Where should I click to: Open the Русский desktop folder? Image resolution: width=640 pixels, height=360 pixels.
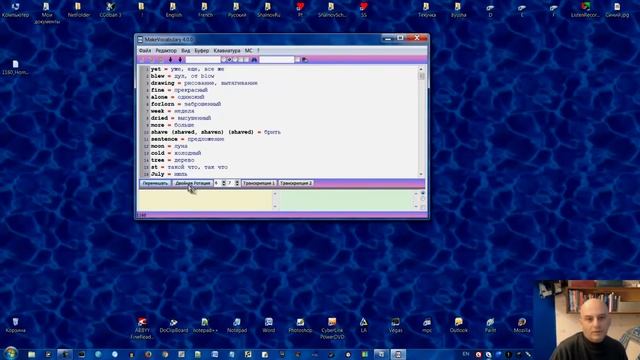coord(237,10)
